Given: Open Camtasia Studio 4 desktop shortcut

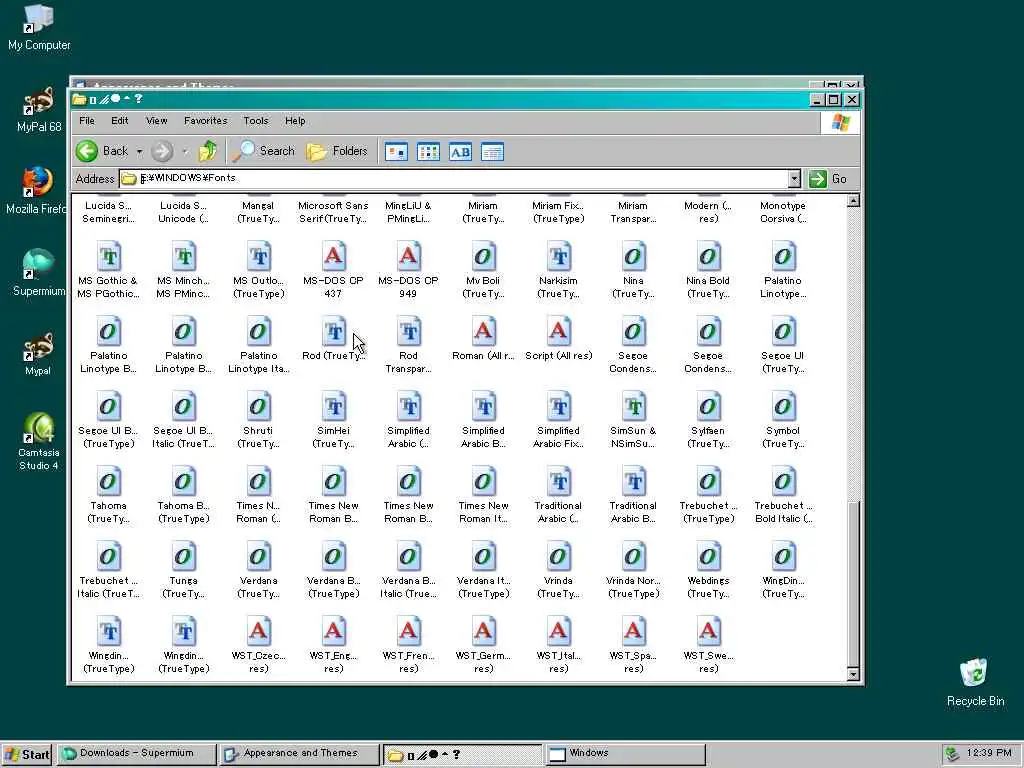Looking at the screenshot, I should tap(39, 441).
